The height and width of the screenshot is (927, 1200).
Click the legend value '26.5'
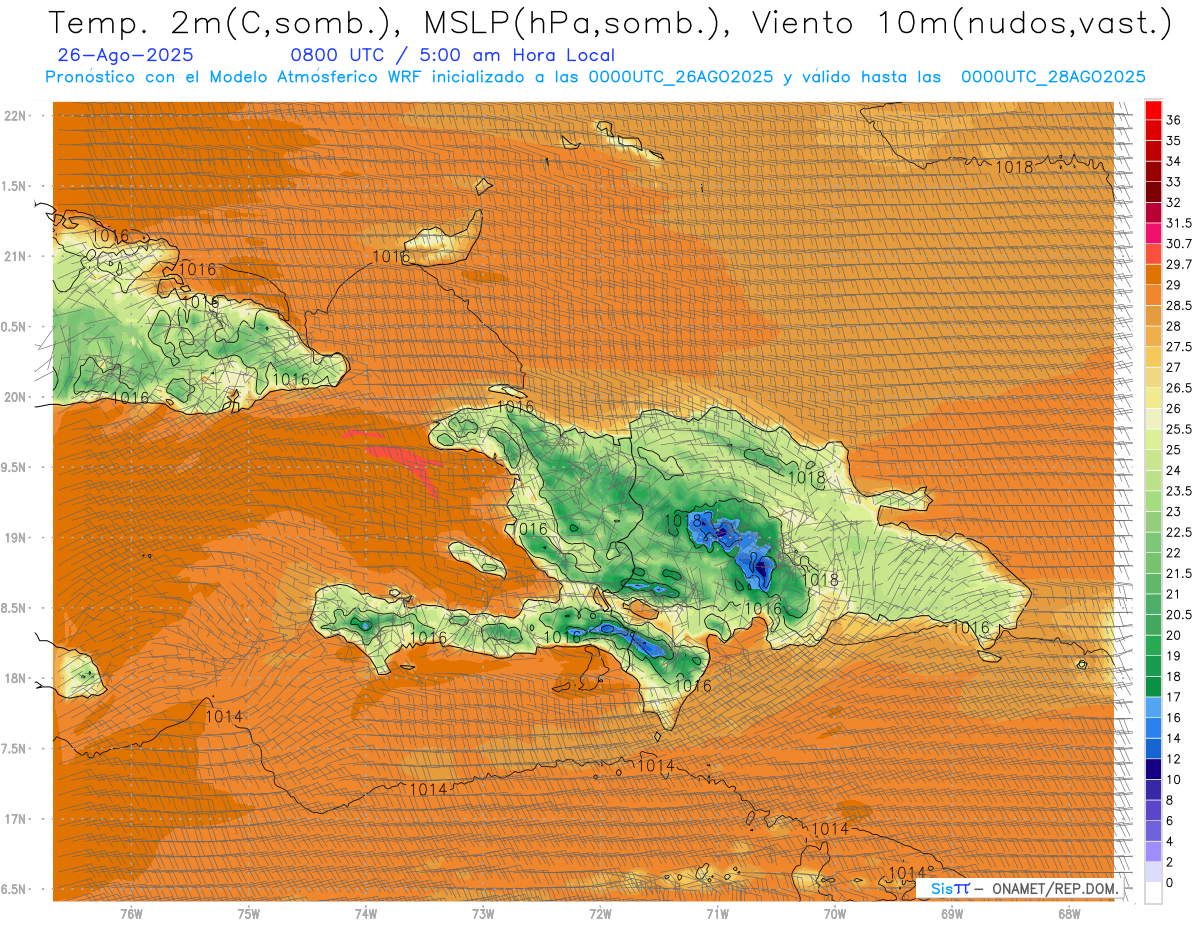click(x=1179, y=388)
